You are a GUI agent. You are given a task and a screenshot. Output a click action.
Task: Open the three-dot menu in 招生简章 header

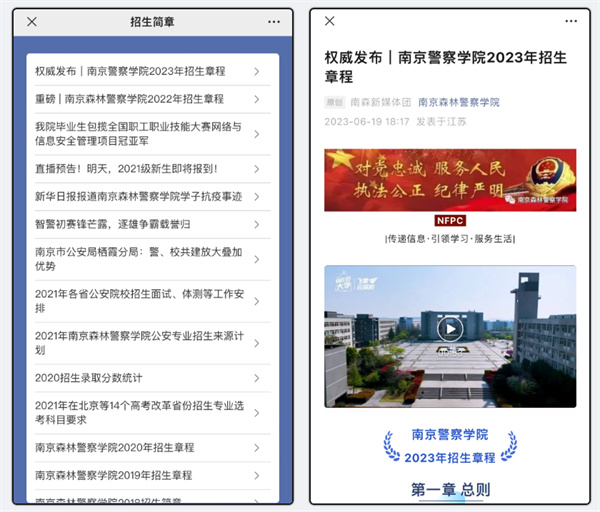(274, 22)
